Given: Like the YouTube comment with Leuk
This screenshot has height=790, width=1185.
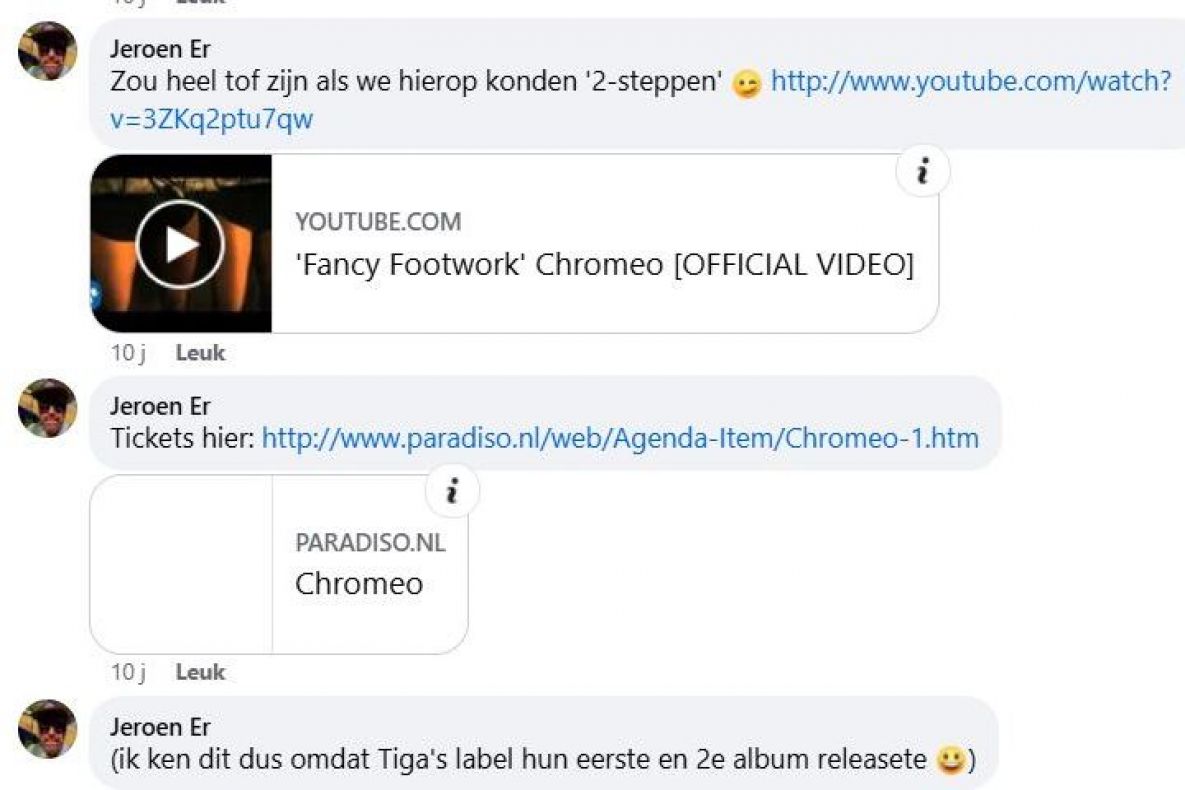Looking at the screenshot, I should coord(200,352).
